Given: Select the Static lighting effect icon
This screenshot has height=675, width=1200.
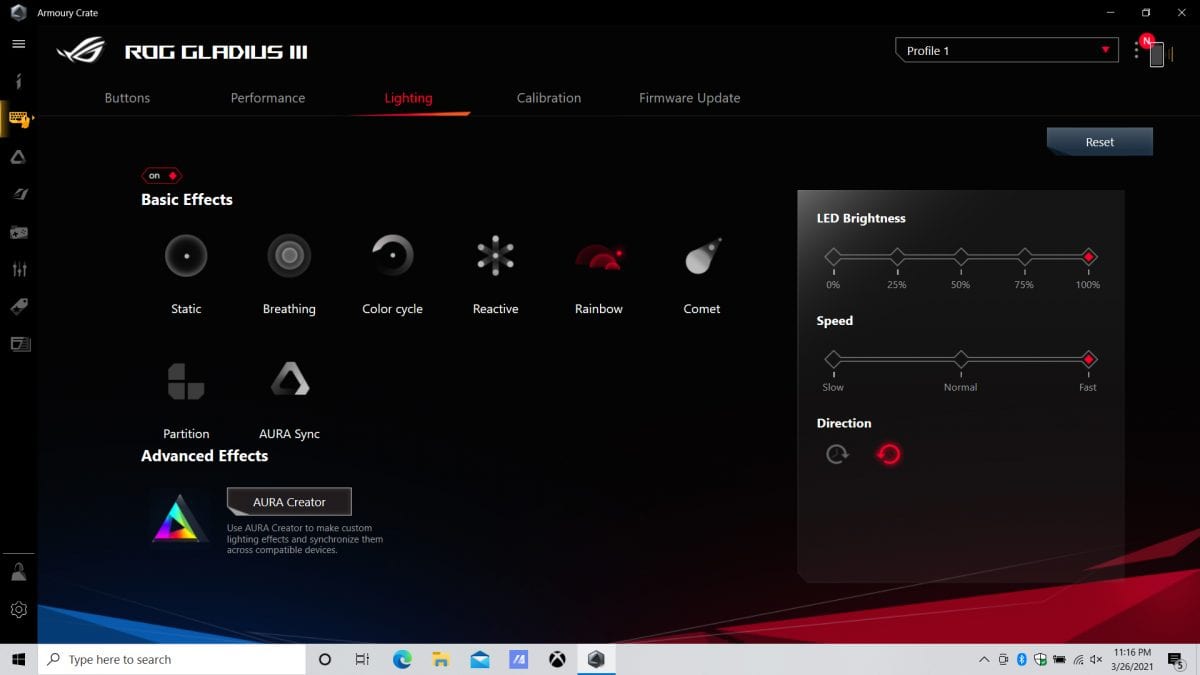Looking at the screenshot, I should pos(186,256).
